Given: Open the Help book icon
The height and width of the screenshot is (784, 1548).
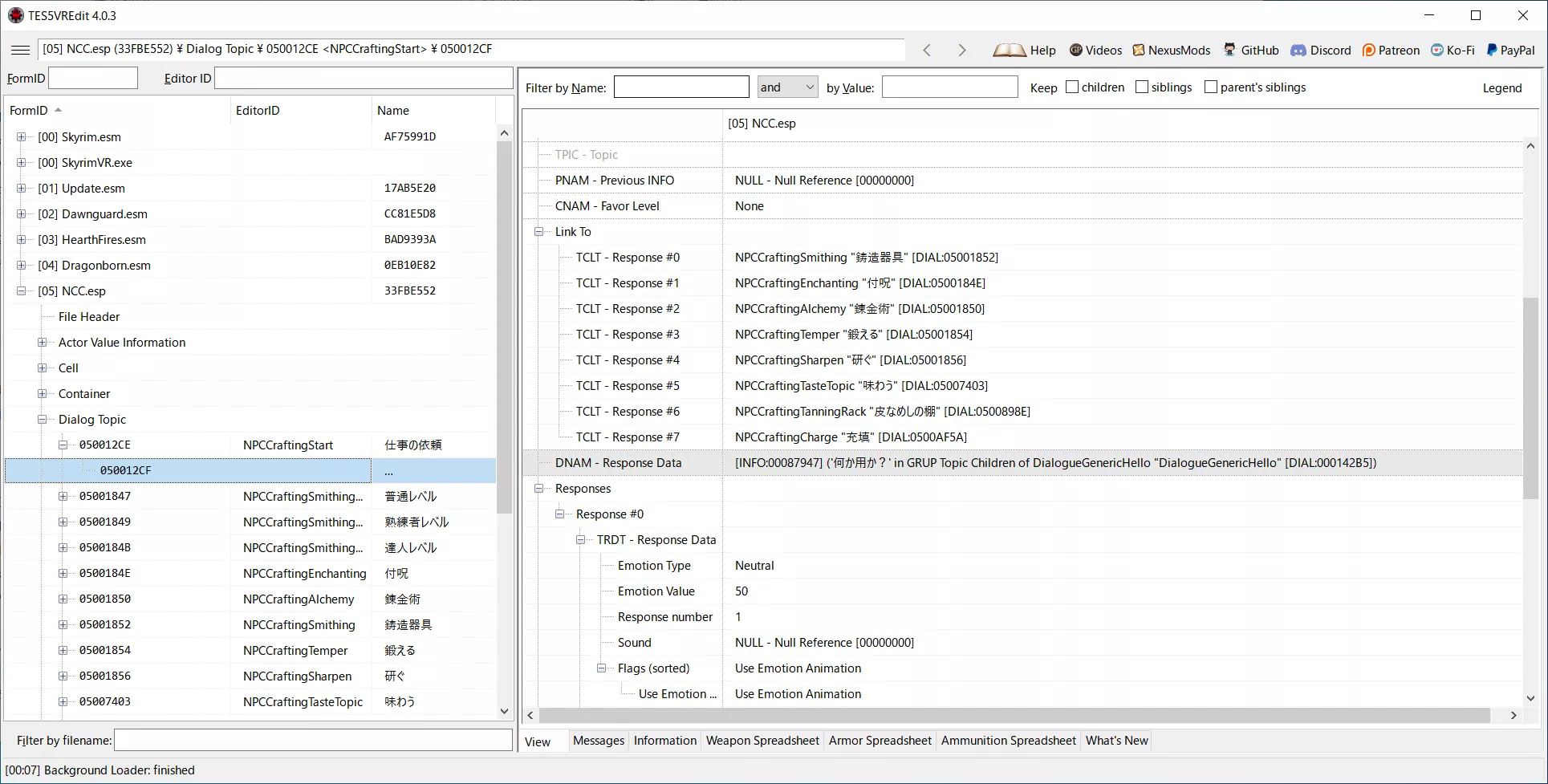Looking at the screenshot, I should point(1009,50).
